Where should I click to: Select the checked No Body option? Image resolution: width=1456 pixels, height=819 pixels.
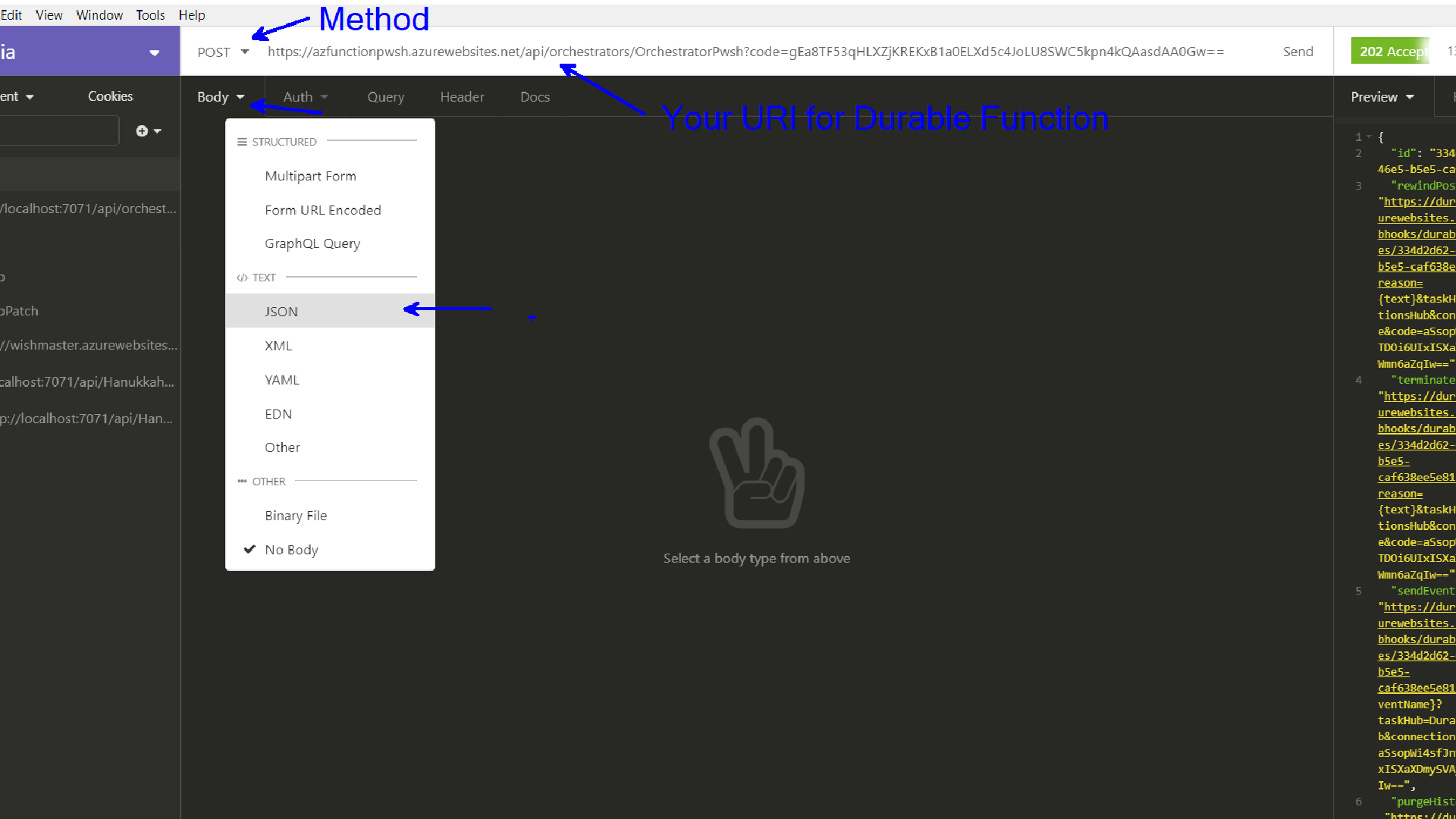291,550
